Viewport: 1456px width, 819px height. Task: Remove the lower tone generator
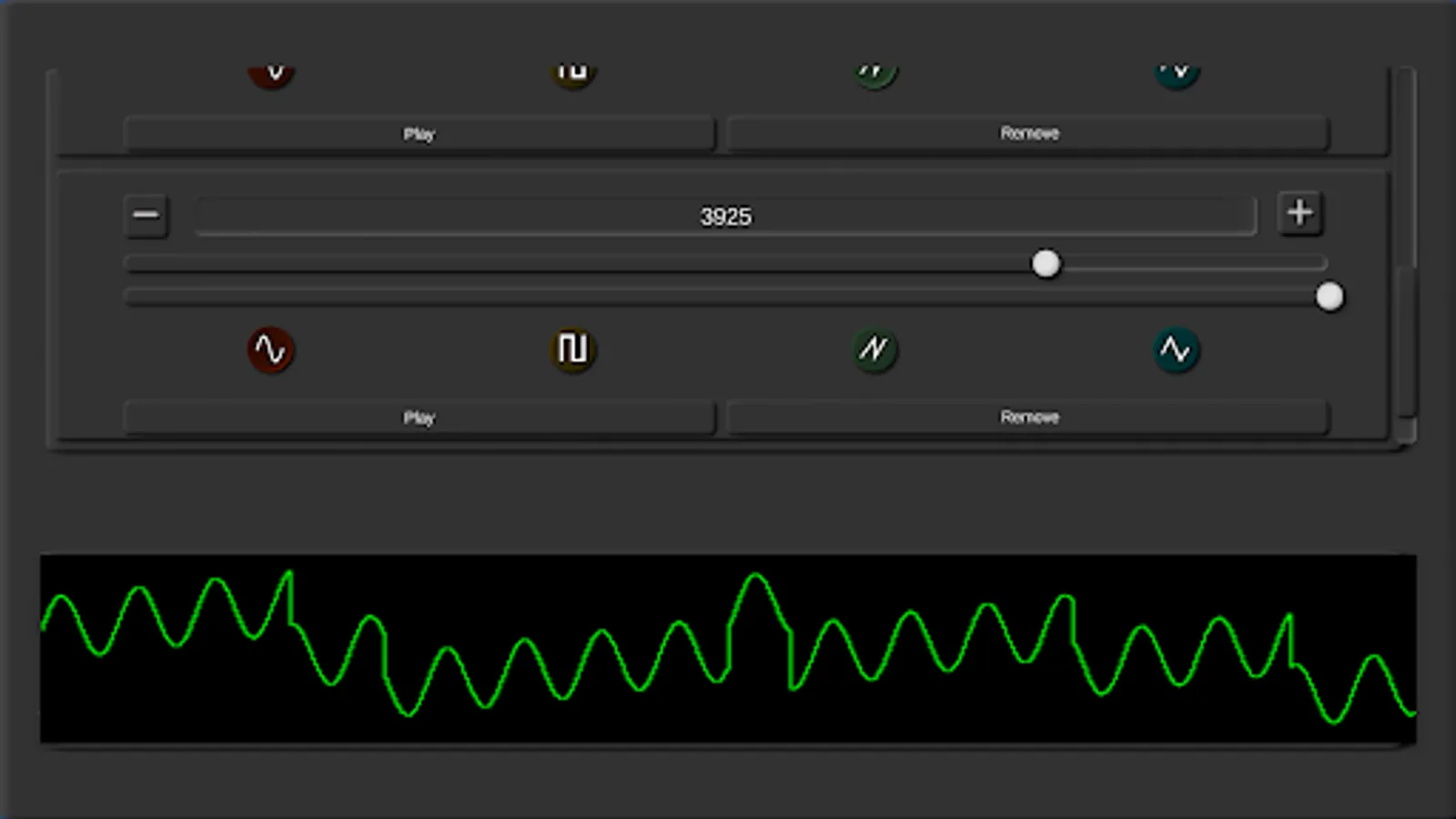[1028, 417]
